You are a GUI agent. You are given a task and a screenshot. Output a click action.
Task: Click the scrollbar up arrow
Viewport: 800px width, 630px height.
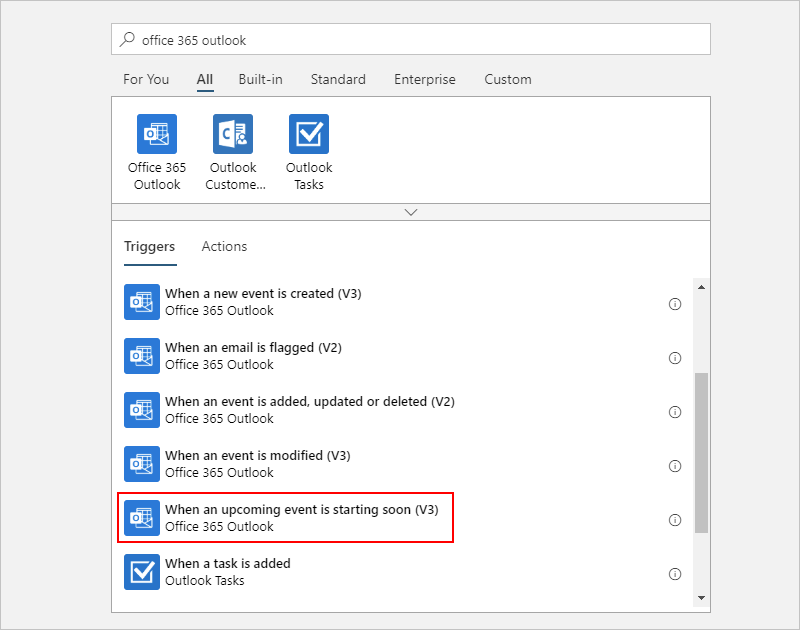[x=701, y=287]
